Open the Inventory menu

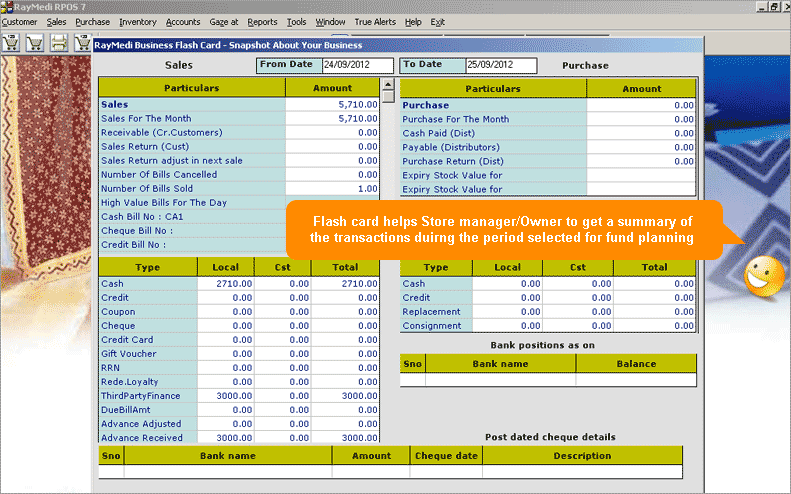(137, 21)
